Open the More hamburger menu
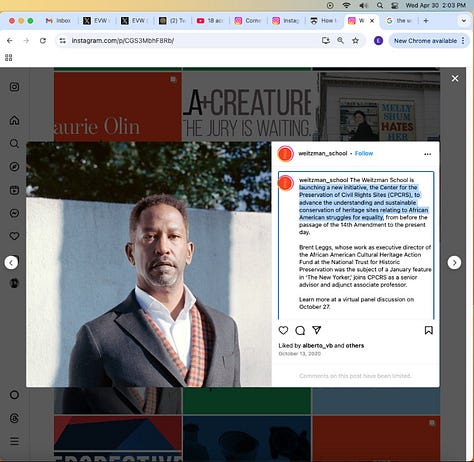474x462 pixels. [14, 441]
